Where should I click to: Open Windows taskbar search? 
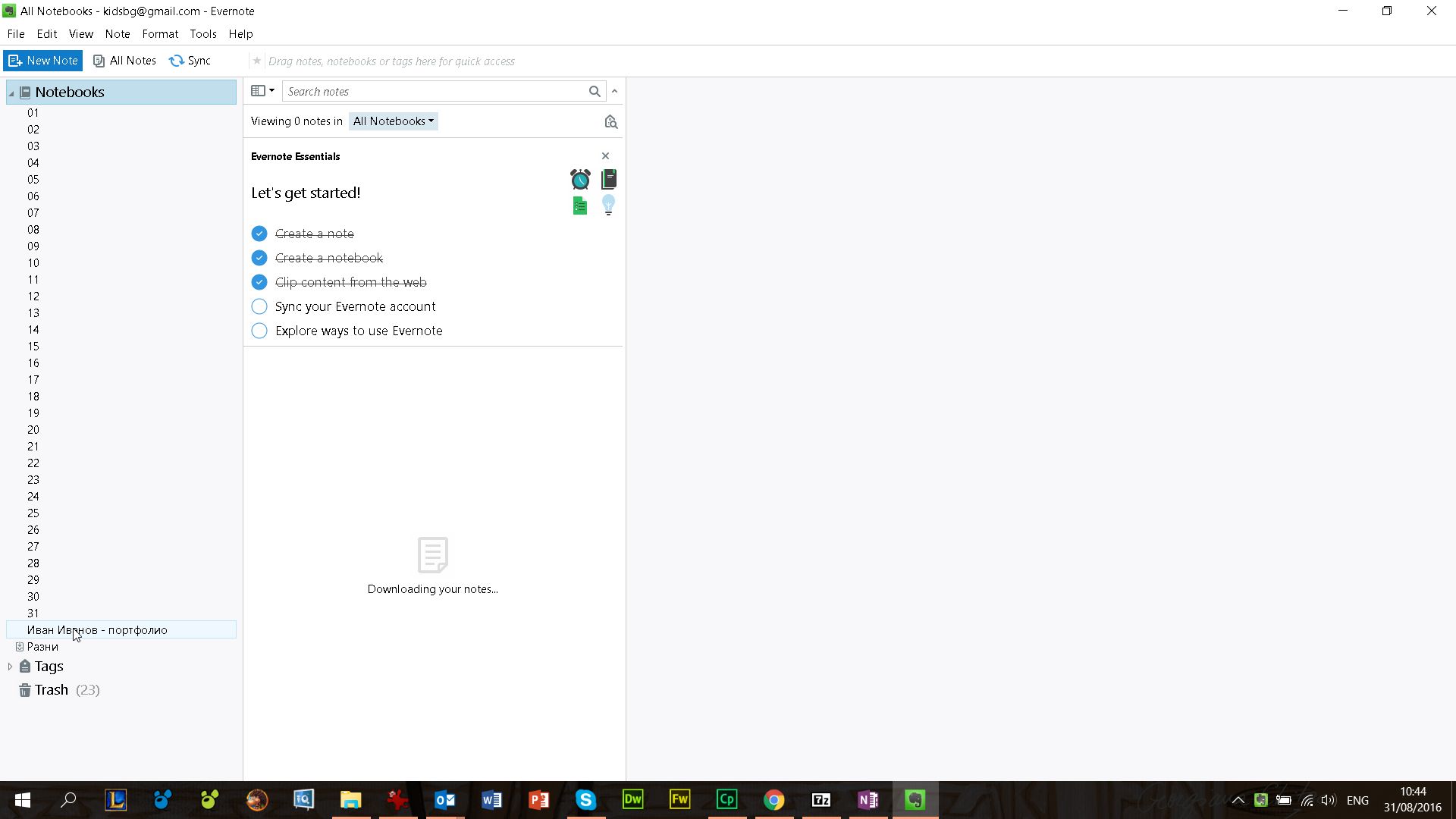pos(69,800)
